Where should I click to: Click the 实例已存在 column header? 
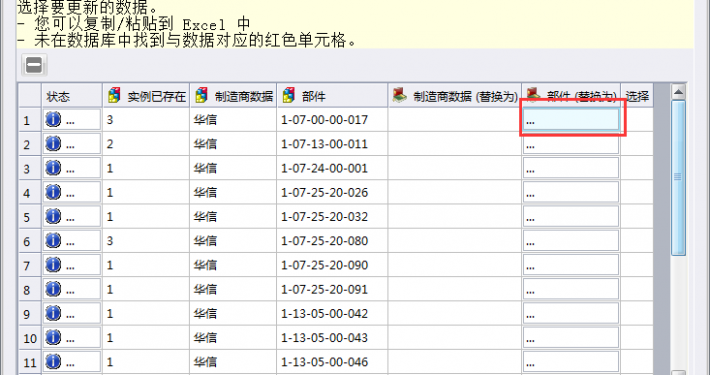click(x=146, y=96)
